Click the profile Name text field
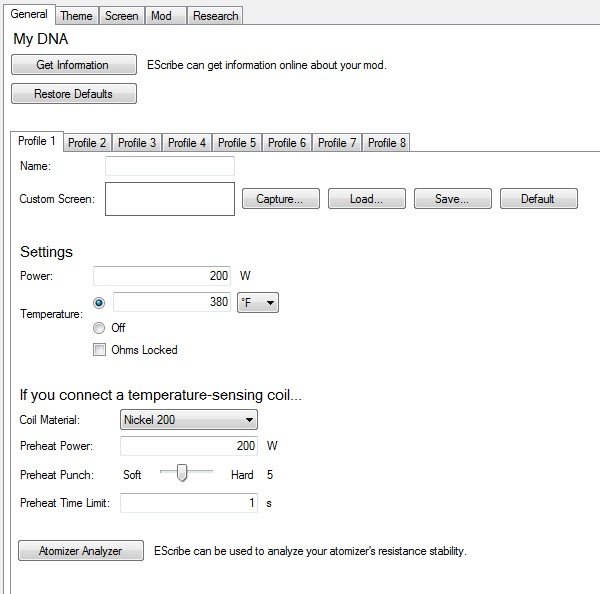 (x=169, y=167)
